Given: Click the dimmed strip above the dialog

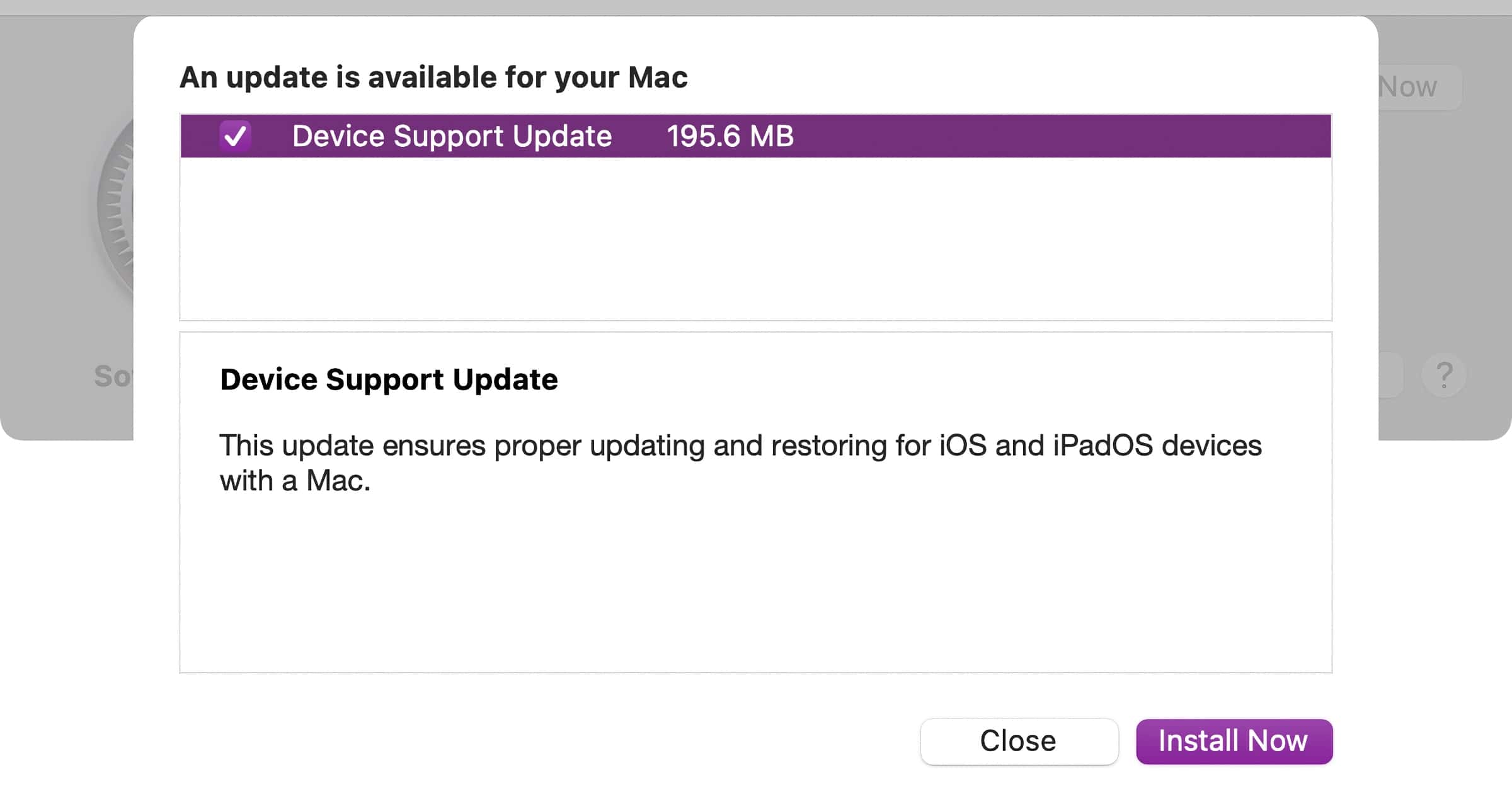Looking at the screenshot, I should tap(756, 7).
